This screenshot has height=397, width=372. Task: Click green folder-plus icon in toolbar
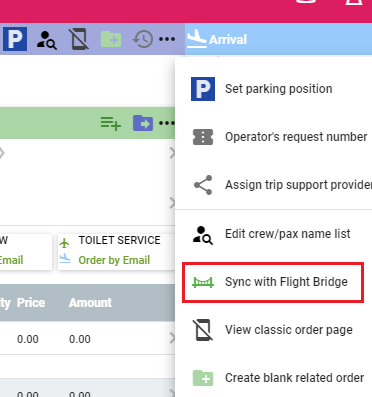(111, 40)
